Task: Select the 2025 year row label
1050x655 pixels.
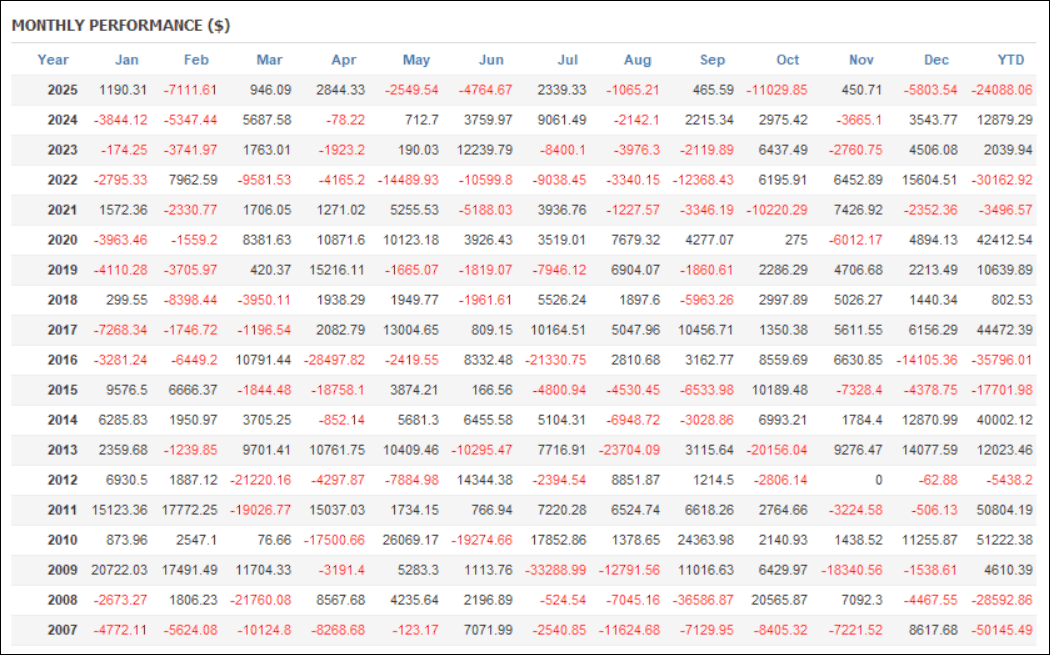Action: pos(62,90)
